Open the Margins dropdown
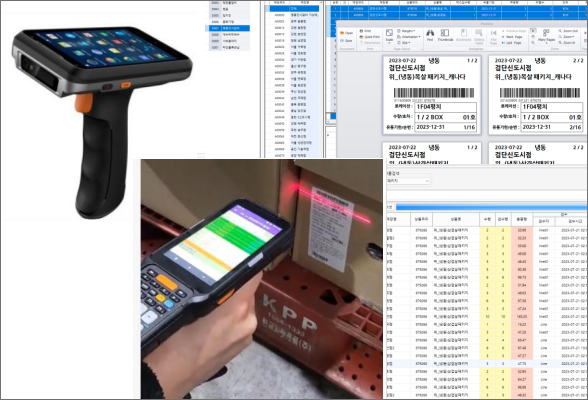 [x=406, y=31]
